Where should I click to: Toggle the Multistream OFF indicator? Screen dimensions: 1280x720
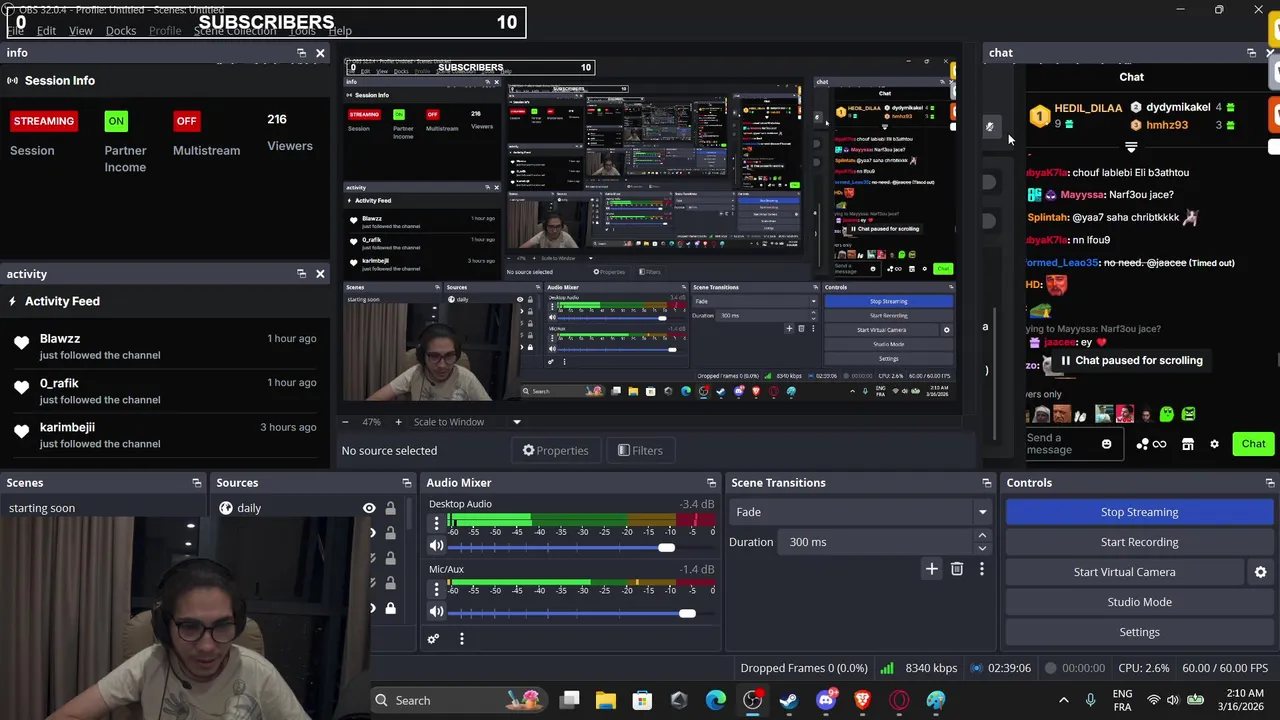(x=186, y=121)
